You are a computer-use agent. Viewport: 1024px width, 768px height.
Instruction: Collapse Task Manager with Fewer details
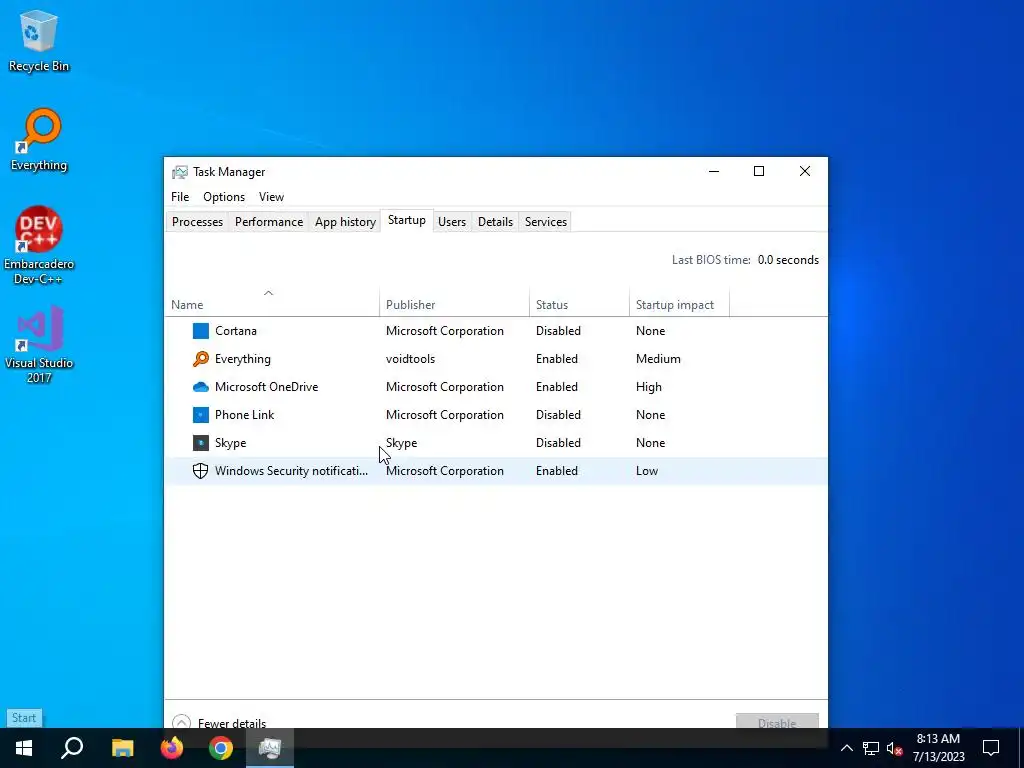click(219, 723)
